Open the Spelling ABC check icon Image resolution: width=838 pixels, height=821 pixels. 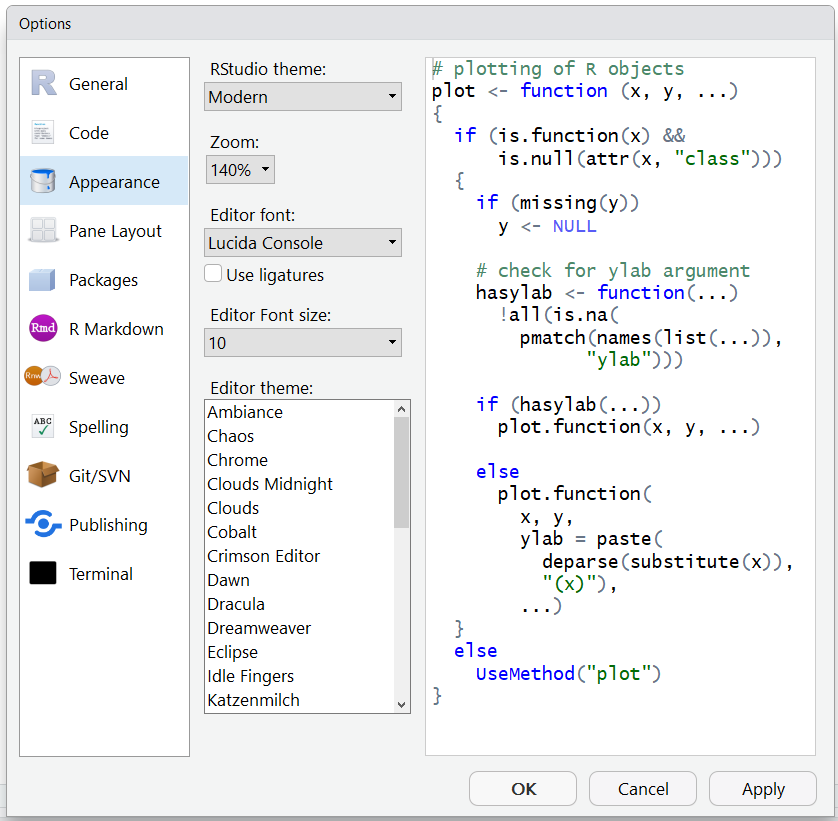(43, 427)
